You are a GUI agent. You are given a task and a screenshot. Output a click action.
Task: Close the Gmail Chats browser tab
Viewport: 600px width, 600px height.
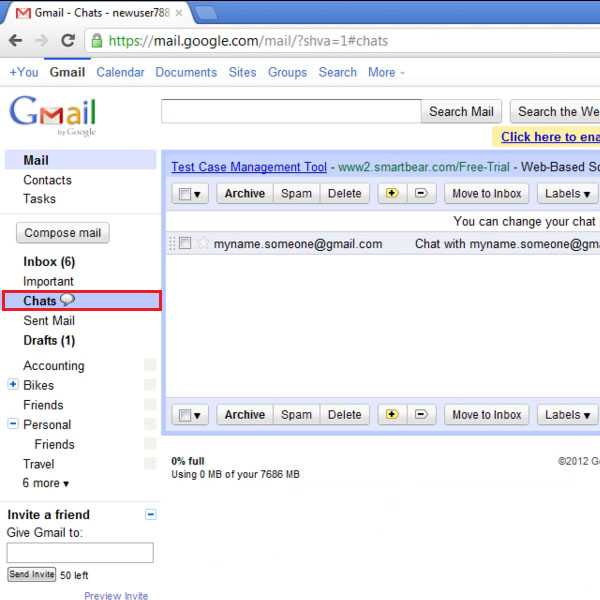[x=179, y=13]
